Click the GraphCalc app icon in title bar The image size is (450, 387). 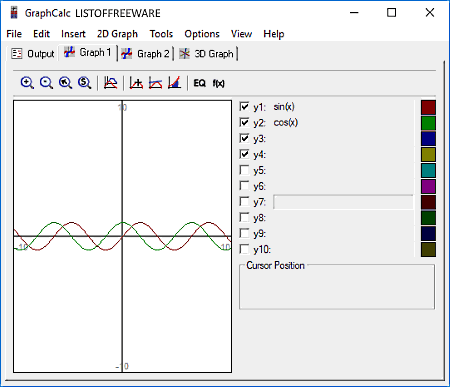[x=14, y=13]
